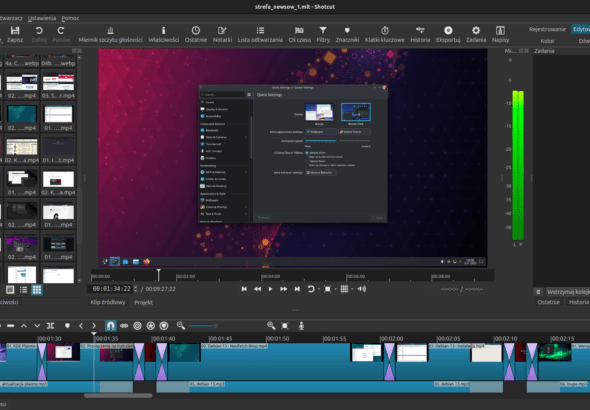Click player scrub bar at 00:04:00
590x410 pixels.
click(x=262, y=276)
